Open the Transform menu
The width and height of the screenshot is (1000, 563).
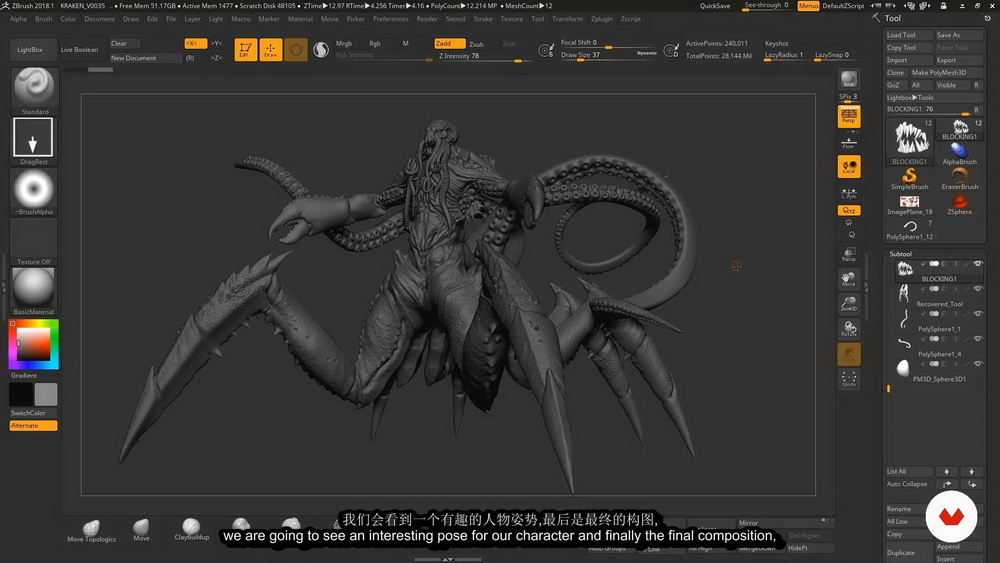pyautogui.click(x=567, y=19)
